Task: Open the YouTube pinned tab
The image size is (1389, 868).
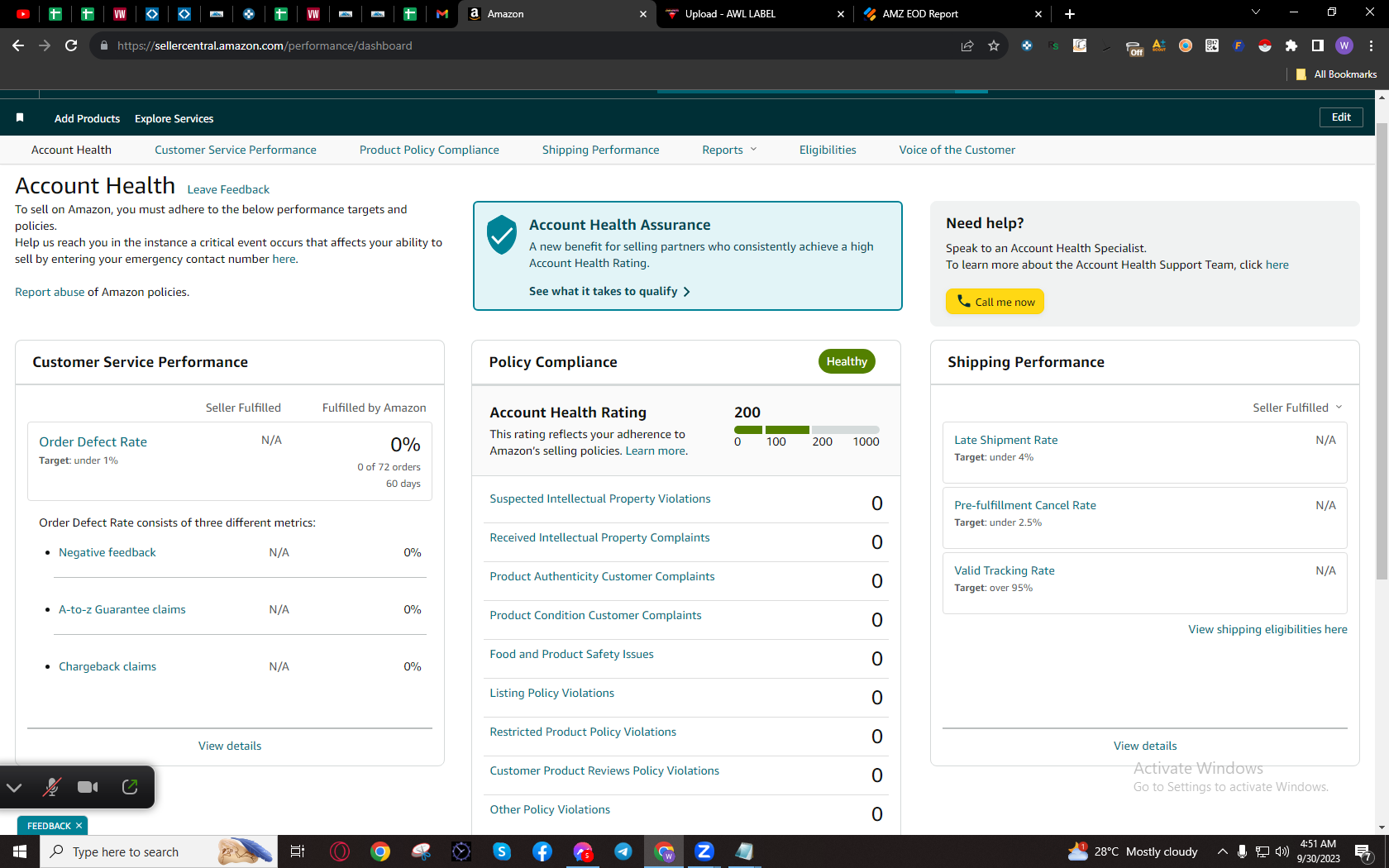Action: [x=23, y=14]
